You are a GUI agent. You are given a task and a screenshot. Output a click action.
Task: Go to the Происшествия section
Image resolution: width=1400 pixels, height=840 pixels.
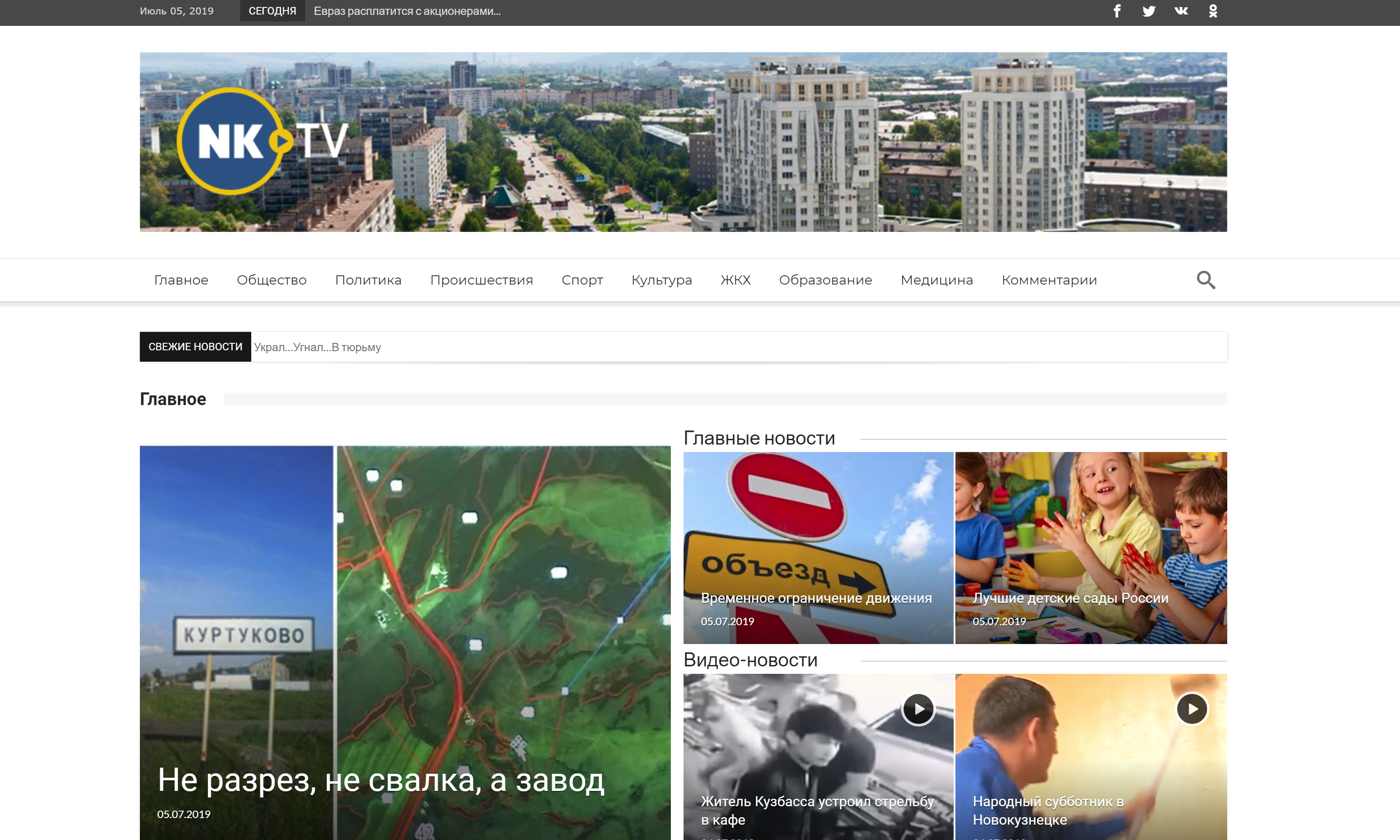point(481,280)
